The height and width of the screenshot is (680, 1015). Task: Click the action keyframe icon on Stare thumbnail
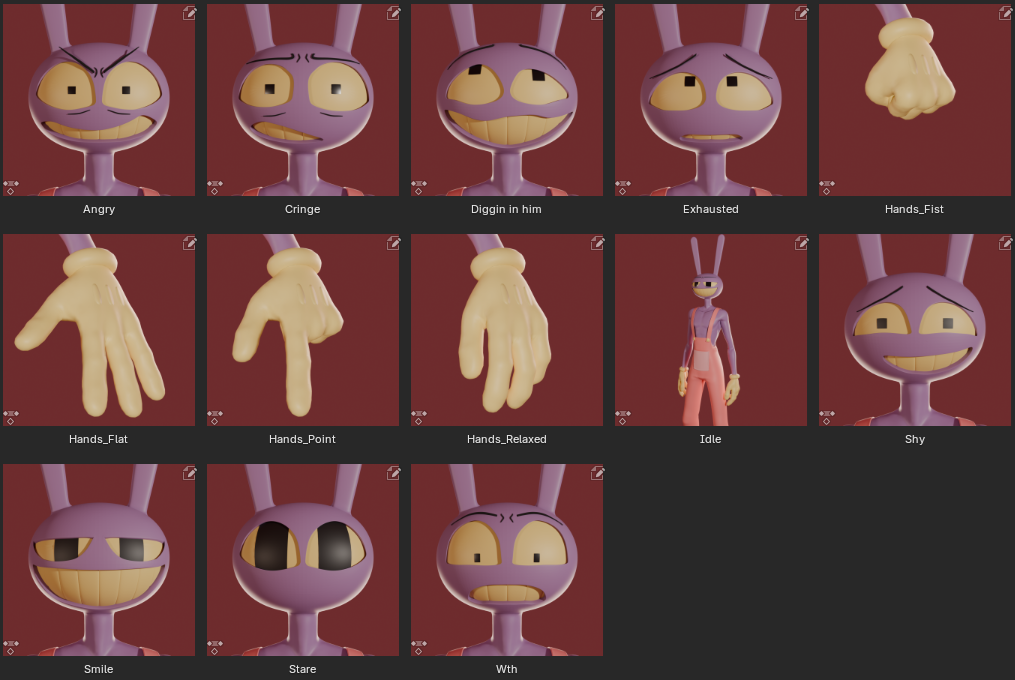(x=215, y=648)
